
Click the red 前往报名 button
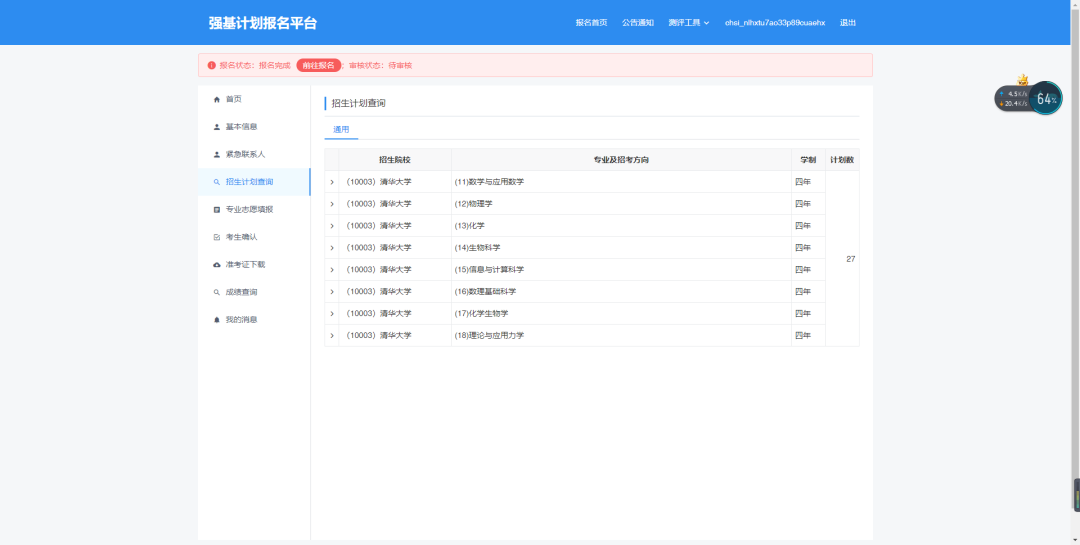(319, 65)
